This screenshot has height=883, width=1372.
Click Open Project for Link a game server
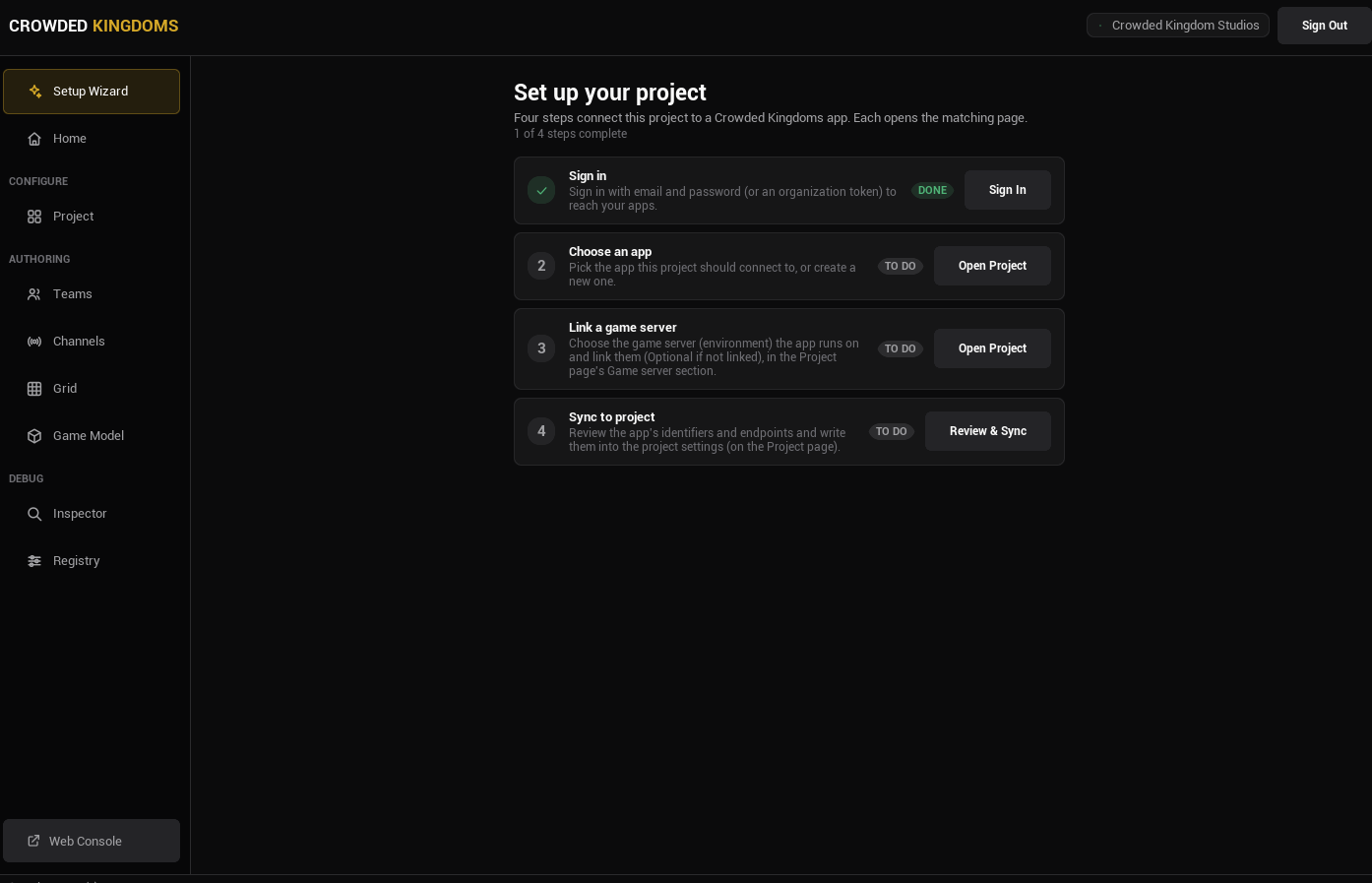(x=992, y=348)
